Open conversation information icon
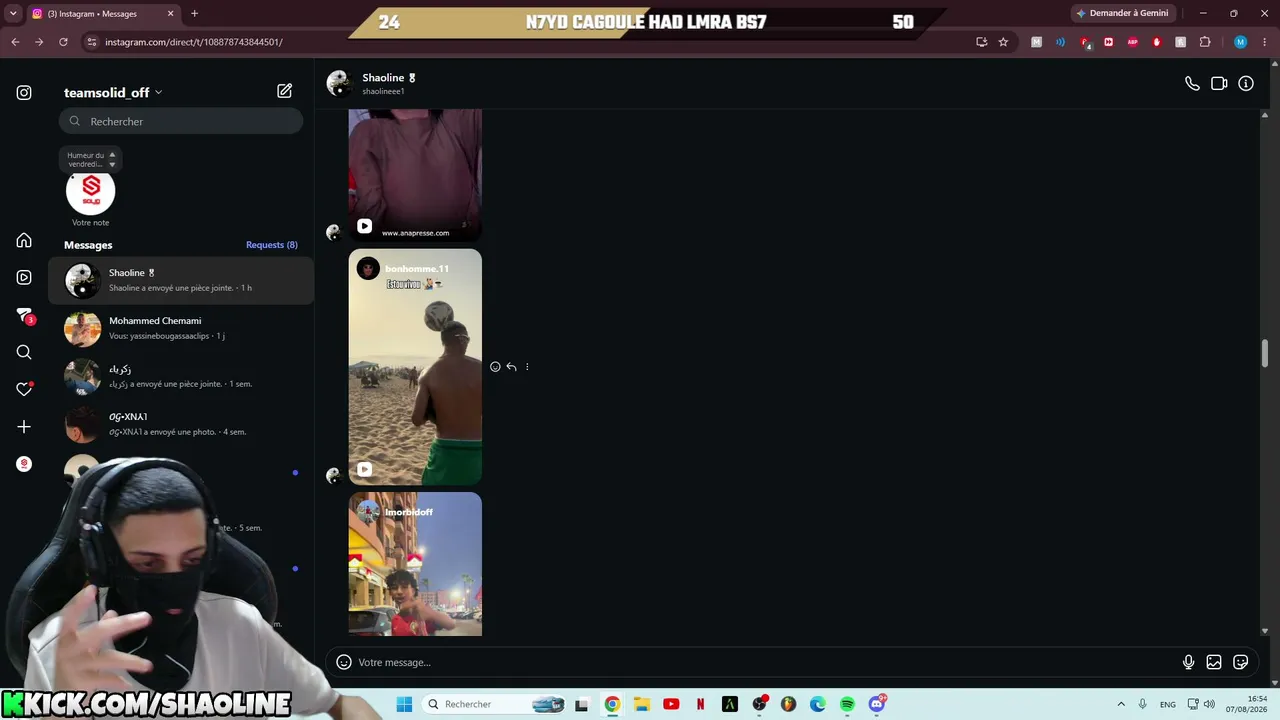The image size is (1280, 720). [1246, 84]
